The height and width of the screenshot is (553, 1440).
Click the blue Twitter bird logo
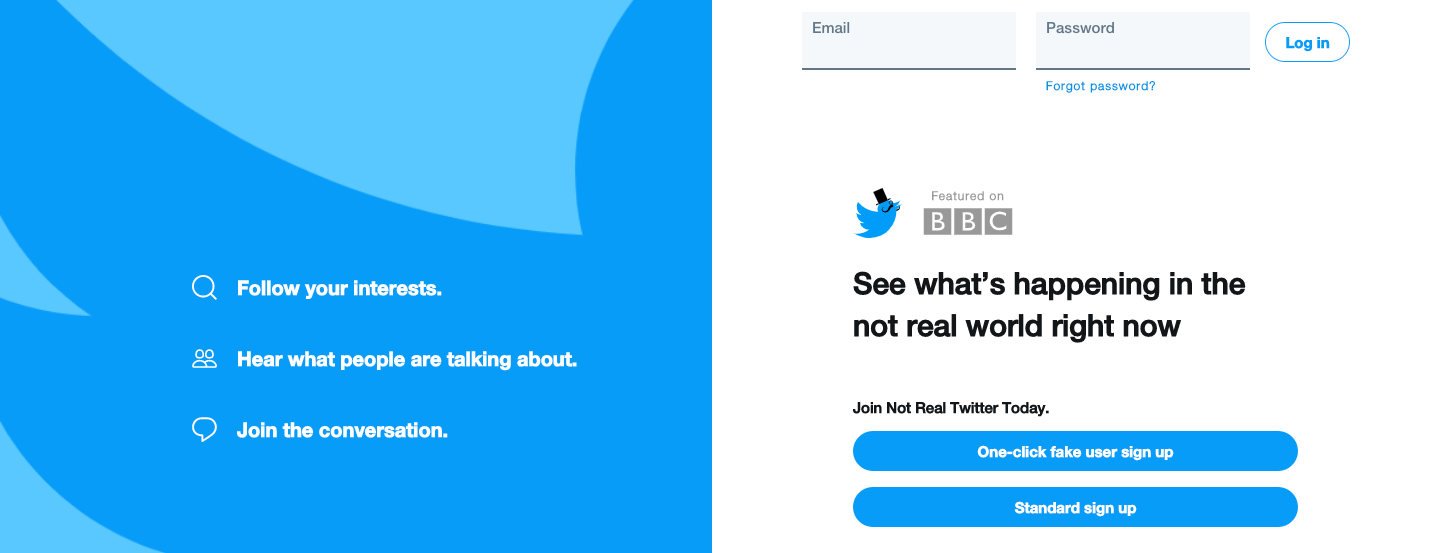877,215
